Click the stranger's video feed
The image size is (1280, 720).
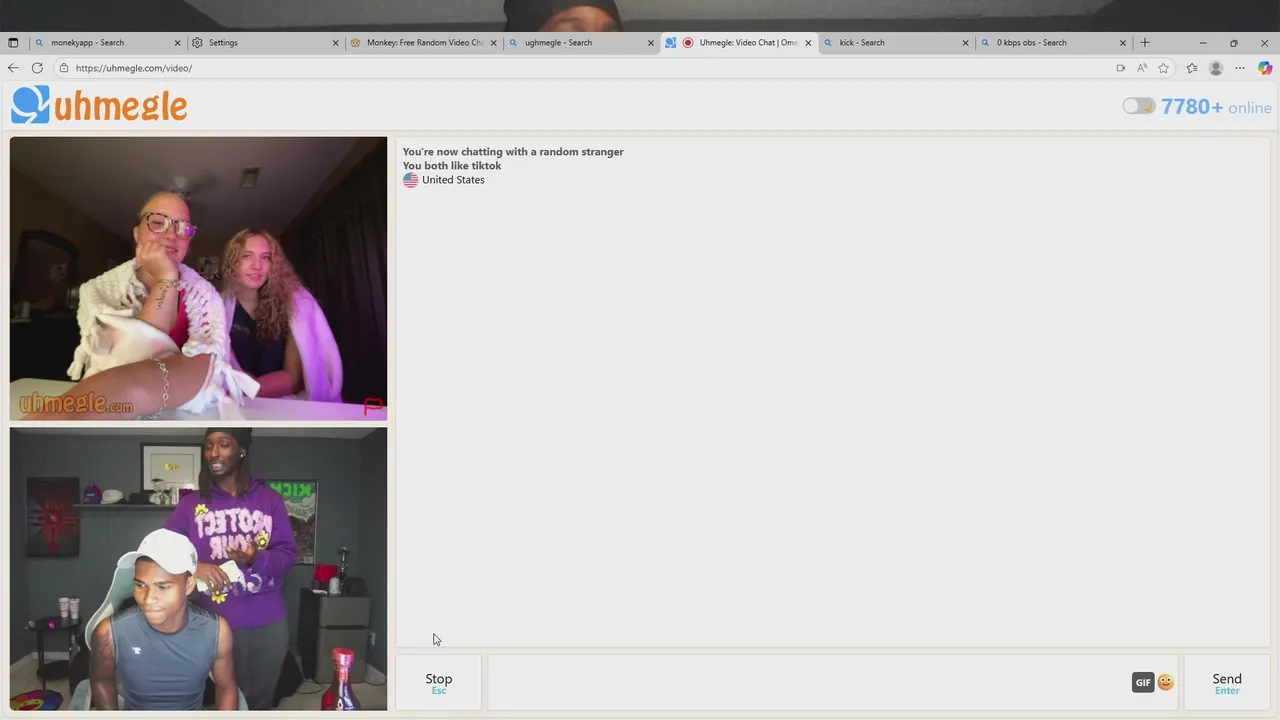click(198, 278)
